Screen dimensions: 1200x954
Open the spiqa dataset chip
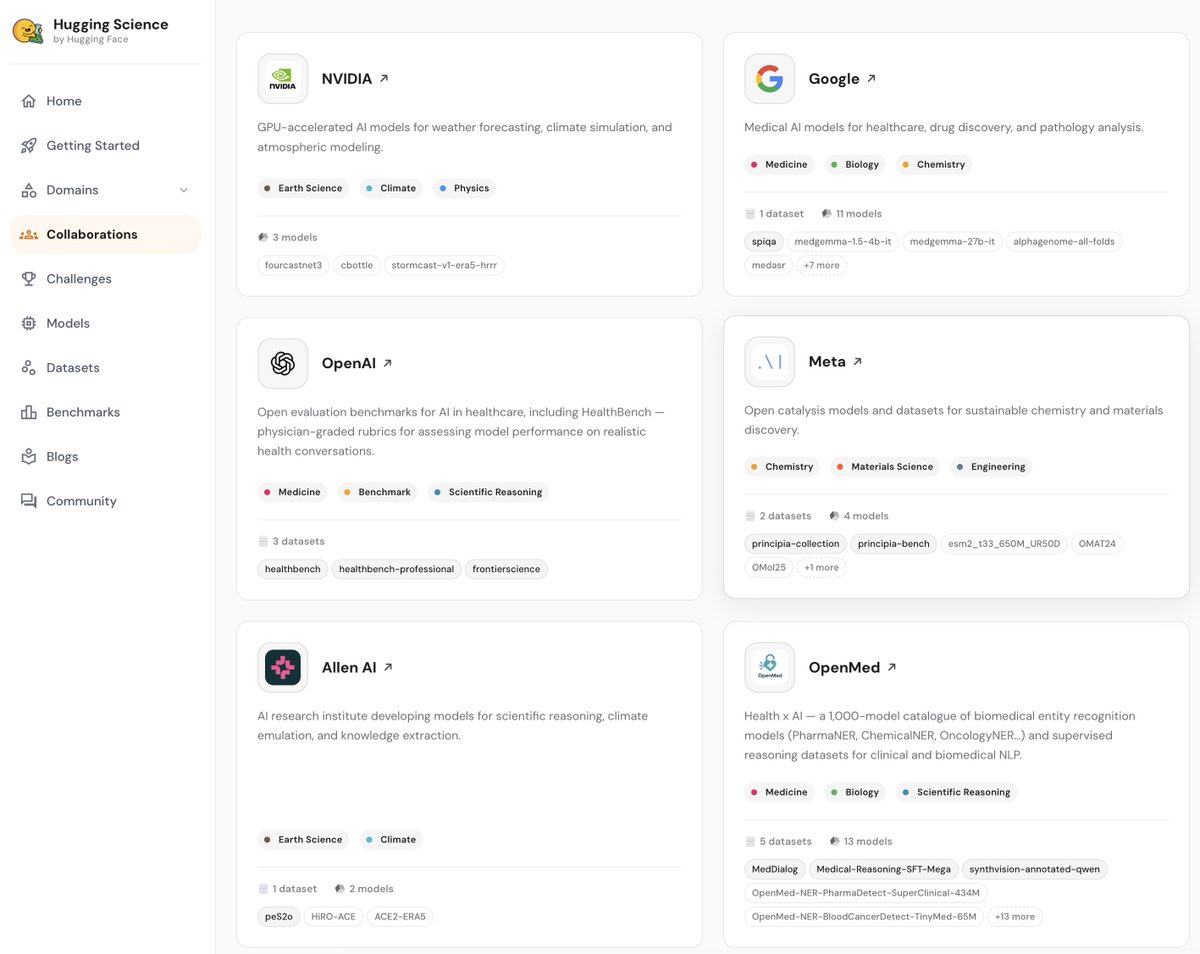pos(765,241)
